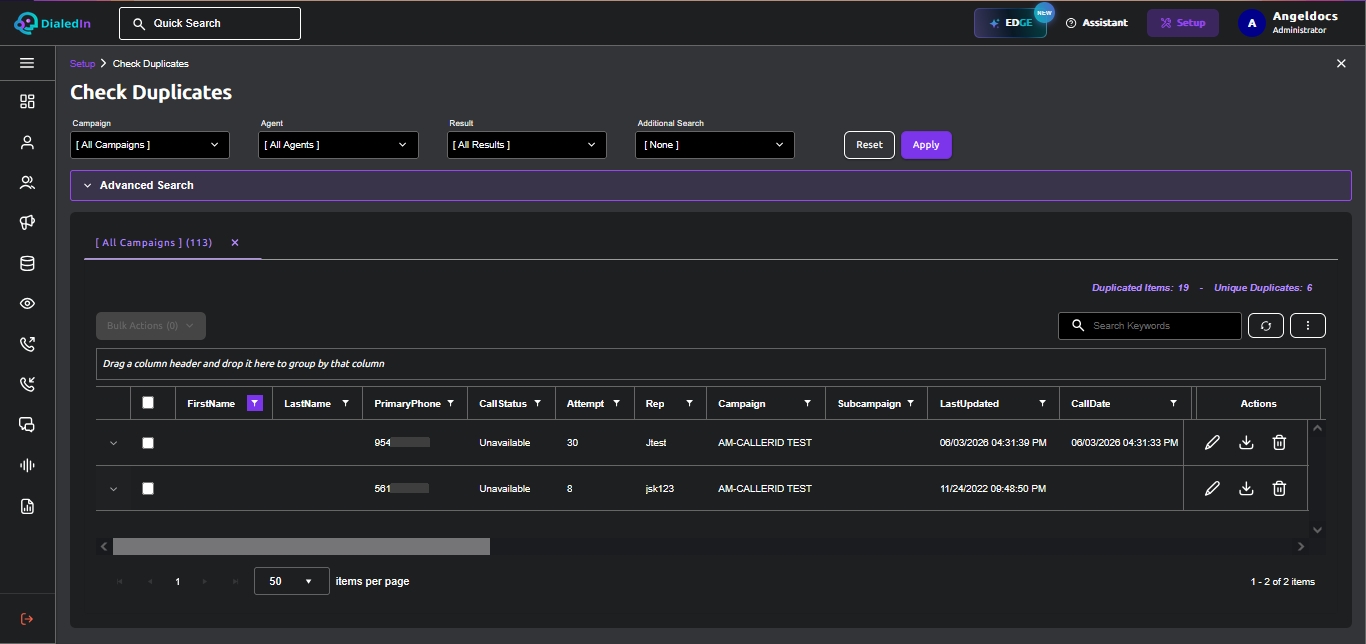1366x644 pixels.
Task: Open the grid more options menu
Action: point(1308,326)
